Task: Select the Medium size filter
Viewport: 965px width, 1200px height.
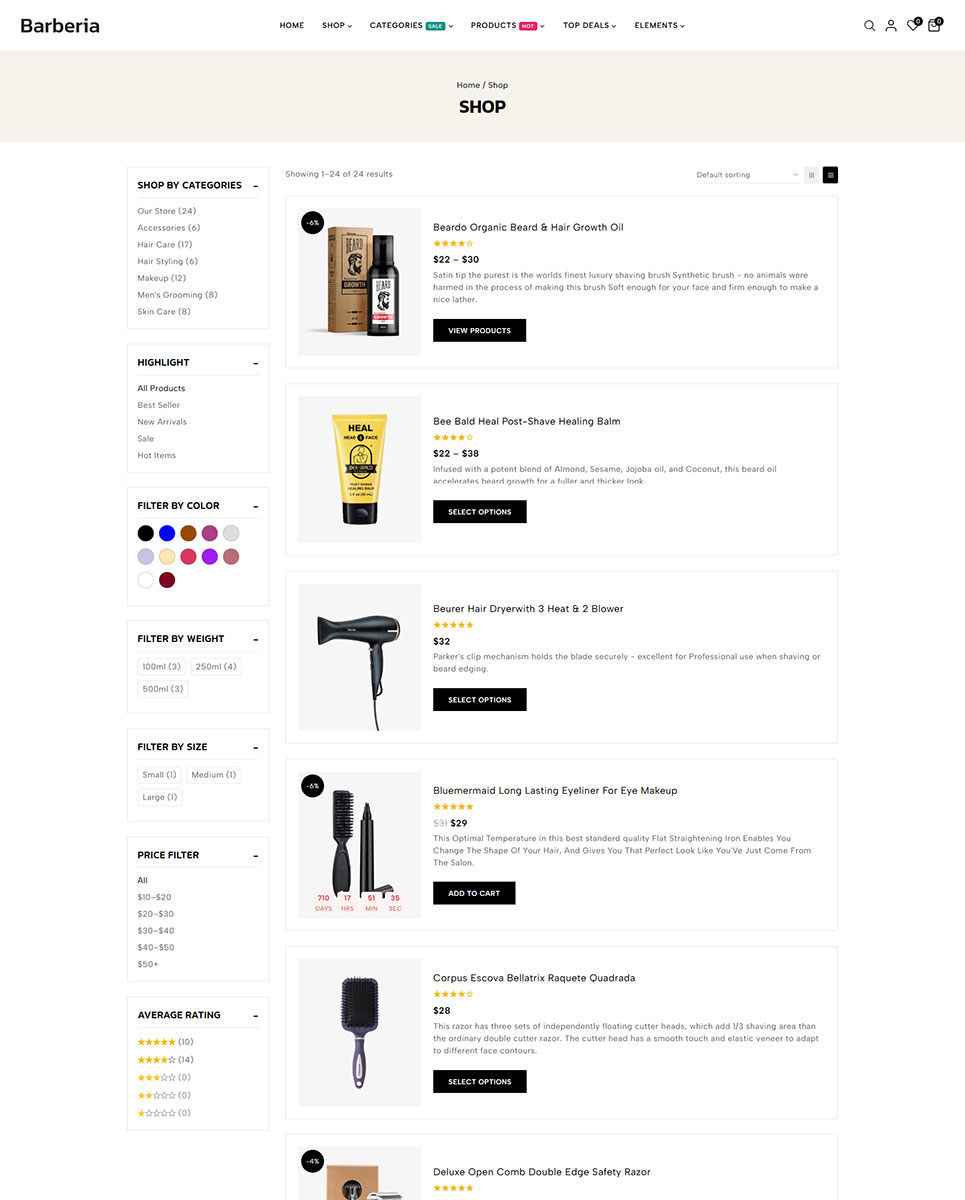Action: 214,775
